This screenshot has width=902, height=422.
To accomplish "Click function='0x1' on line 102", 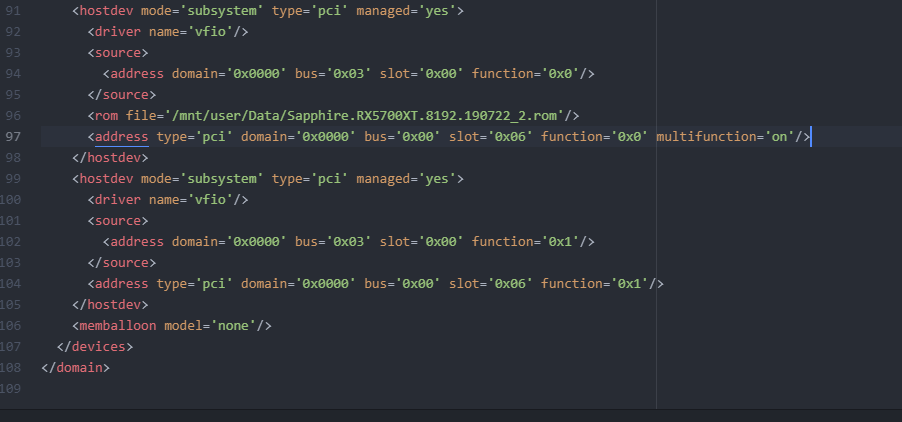I will click(525, 241).
